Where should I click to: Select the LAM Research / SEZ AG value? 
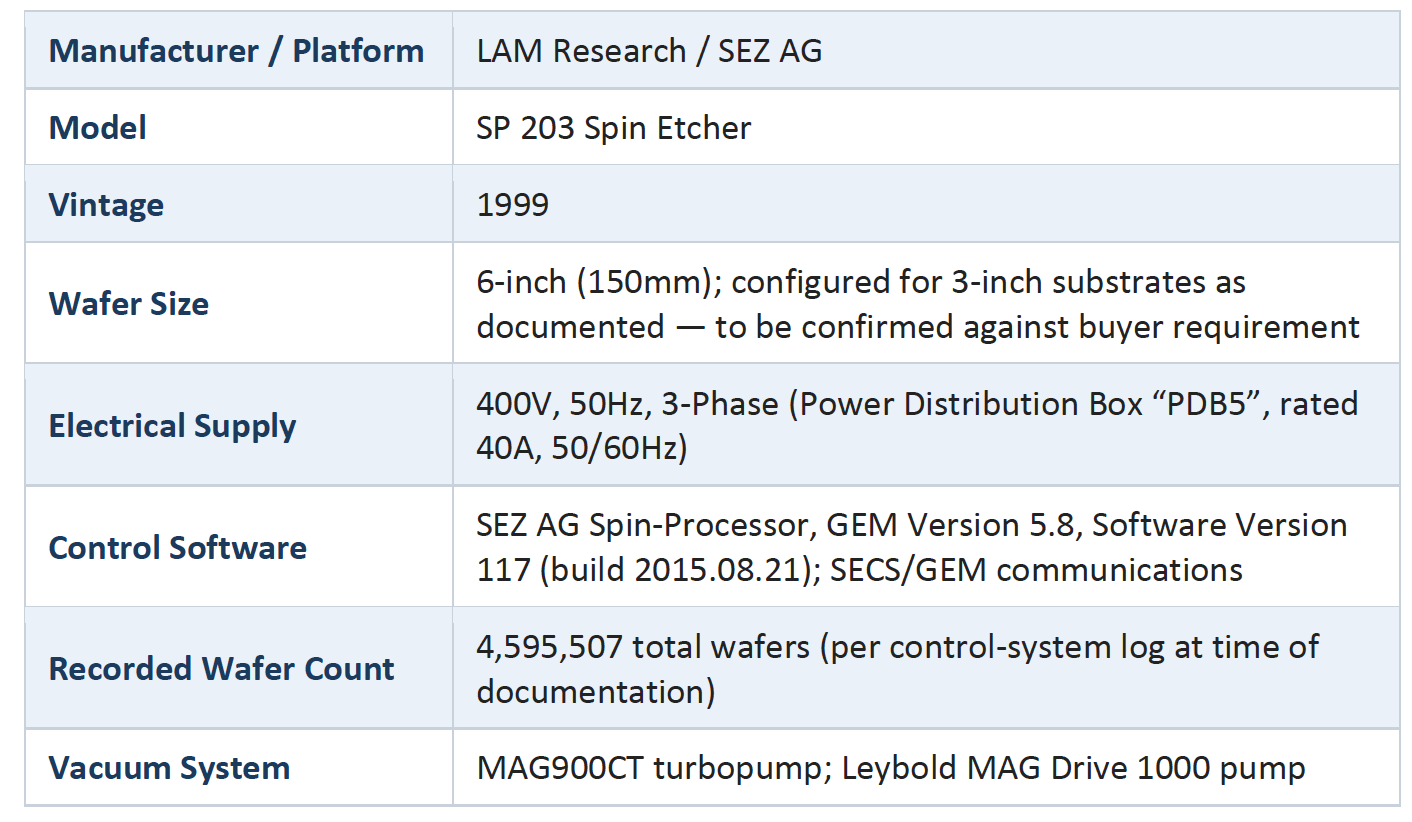click(x=649, y=51)
